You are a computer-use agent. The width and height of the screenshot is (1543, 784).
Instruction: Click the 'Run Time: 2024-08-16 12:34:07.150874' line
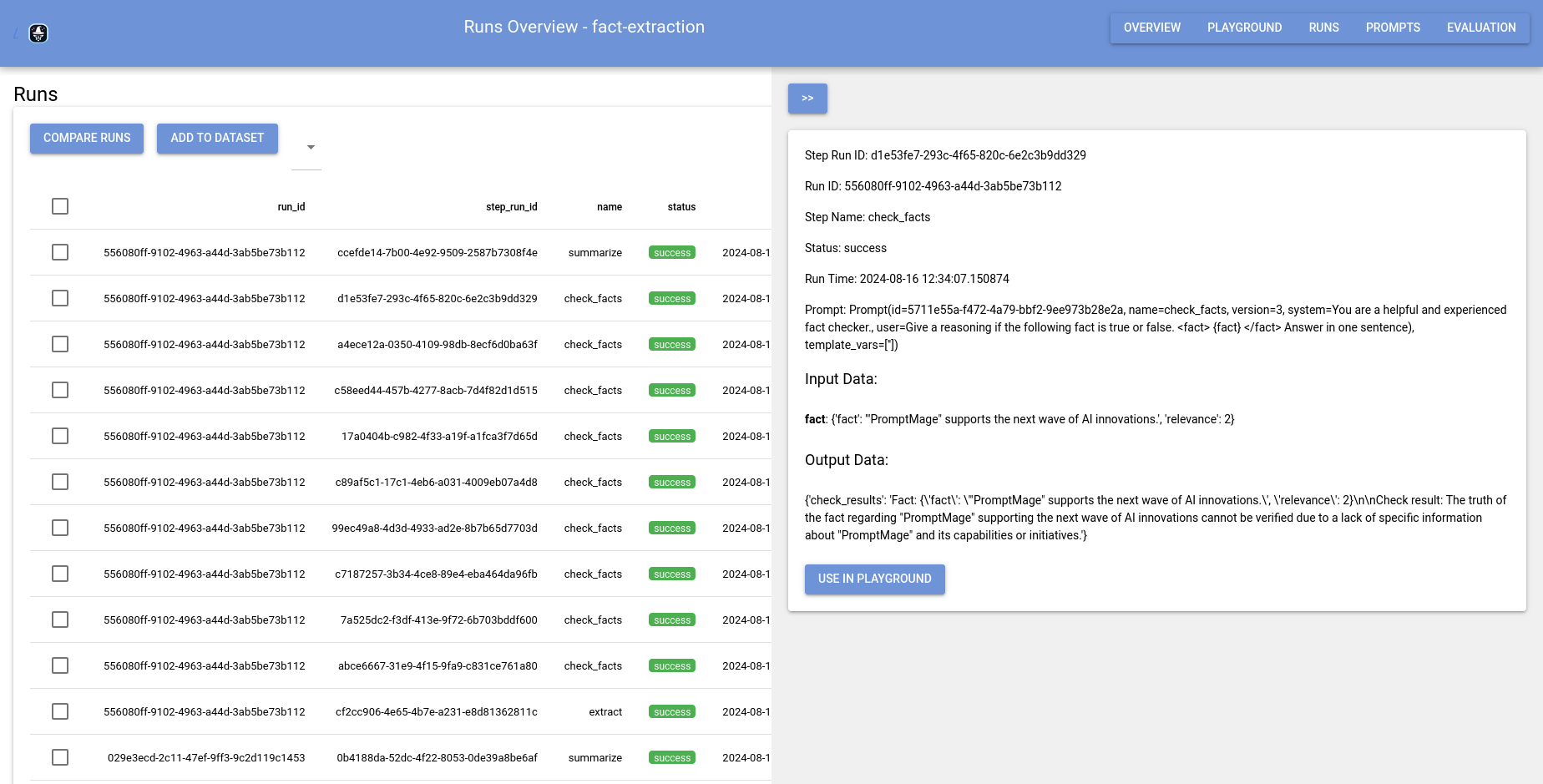tap(907, 279)
